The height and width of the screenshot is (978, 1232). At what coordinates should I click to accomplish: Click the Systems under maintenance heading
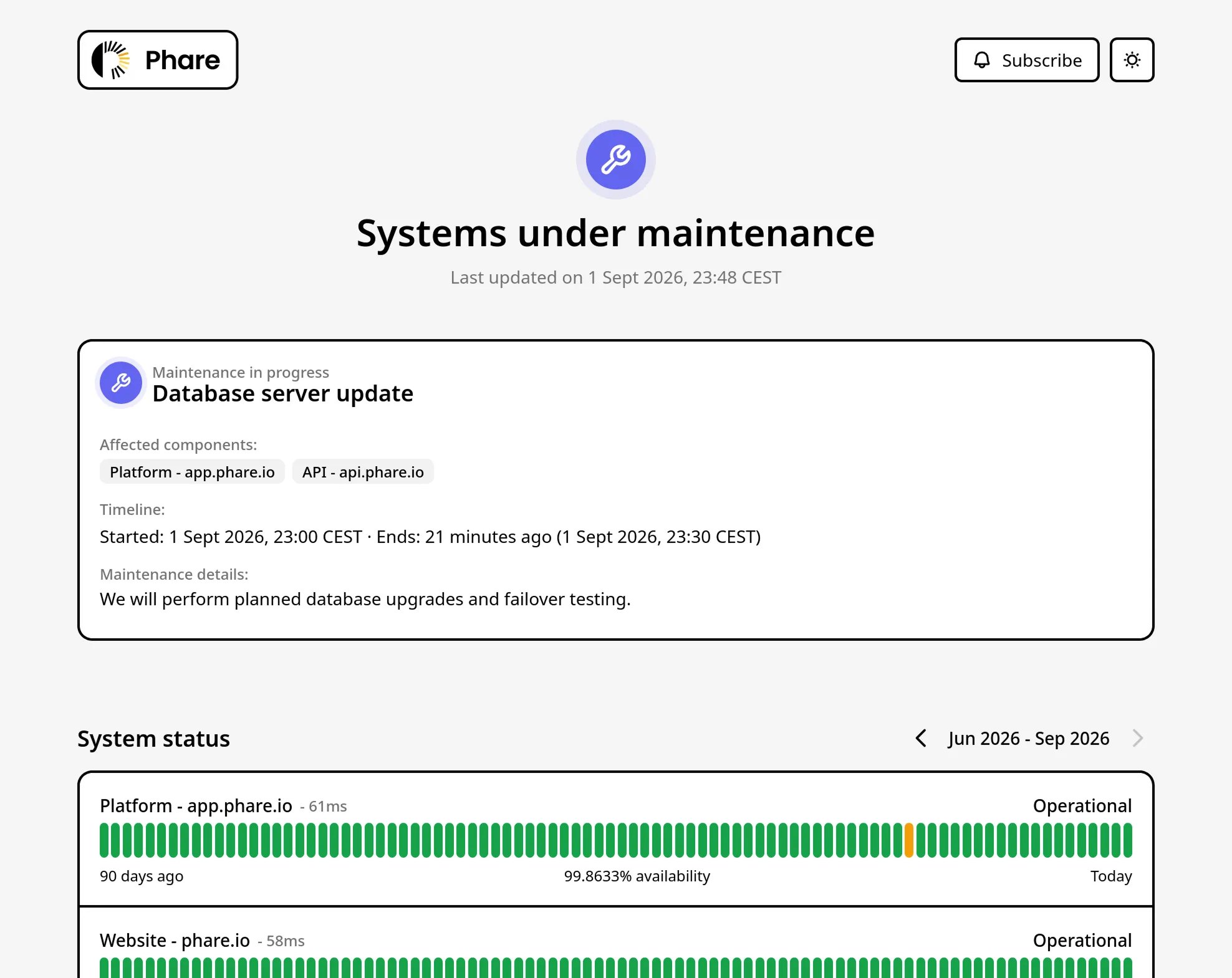(x=615, y=233)
